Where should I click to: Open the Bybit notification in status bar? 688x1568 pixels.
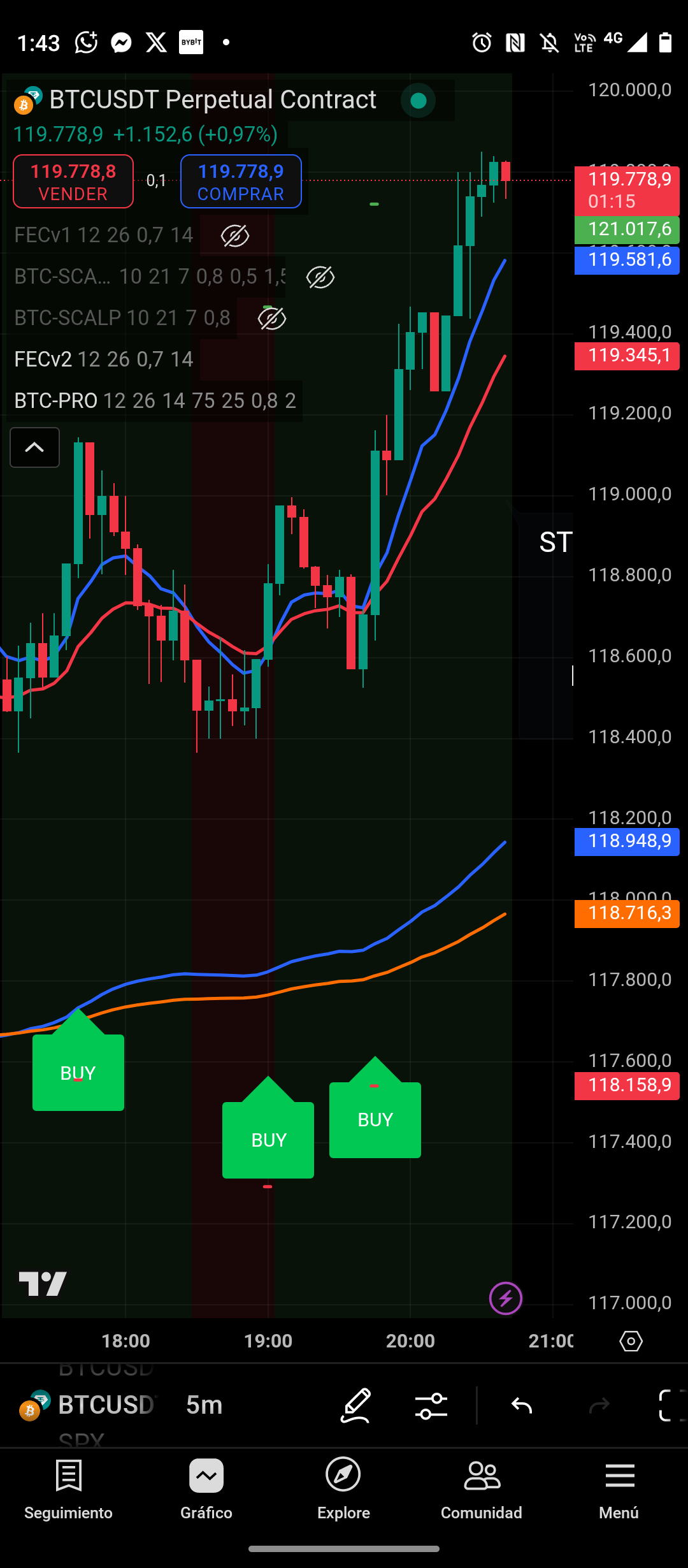[191, 43]
